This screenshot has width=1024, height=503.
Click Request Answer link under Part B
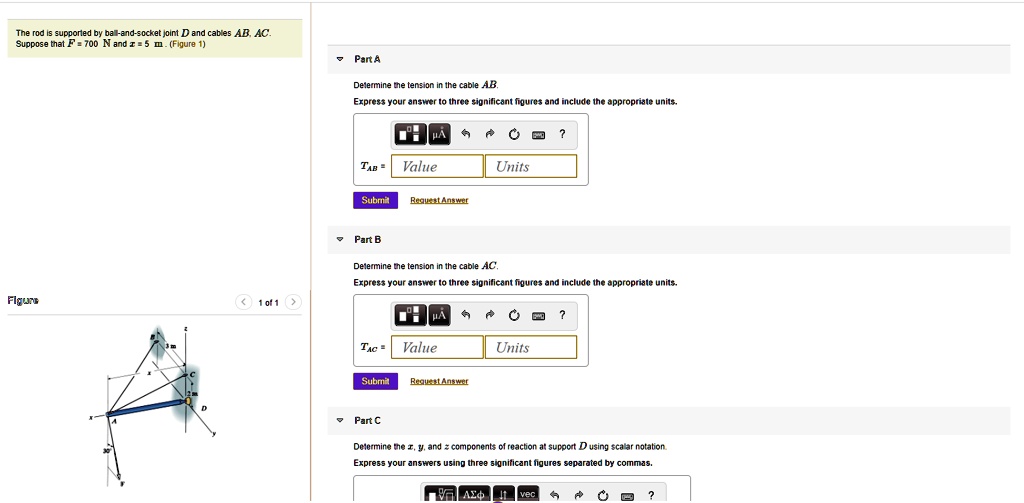(439, 381)
